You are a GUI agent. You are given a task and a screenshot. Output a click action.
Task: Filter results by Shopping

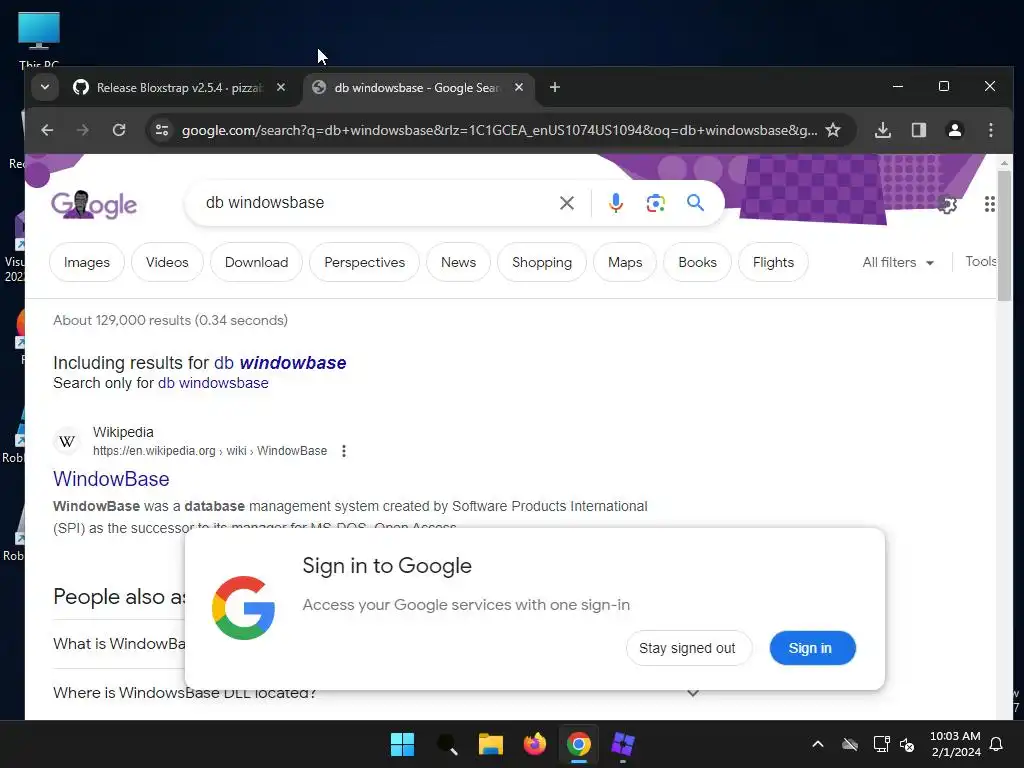(x=542, y=262)
